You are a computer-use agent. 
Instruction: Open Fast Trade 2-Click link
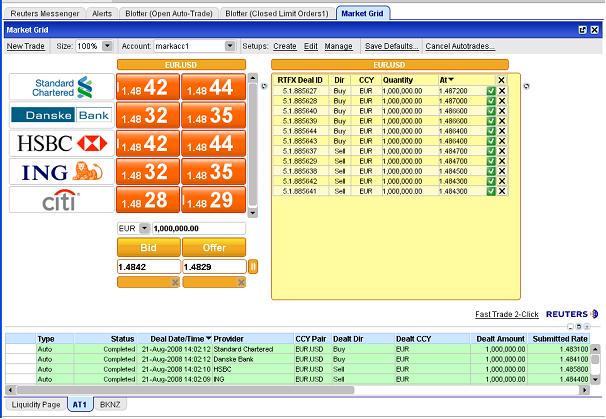point(507,314)
